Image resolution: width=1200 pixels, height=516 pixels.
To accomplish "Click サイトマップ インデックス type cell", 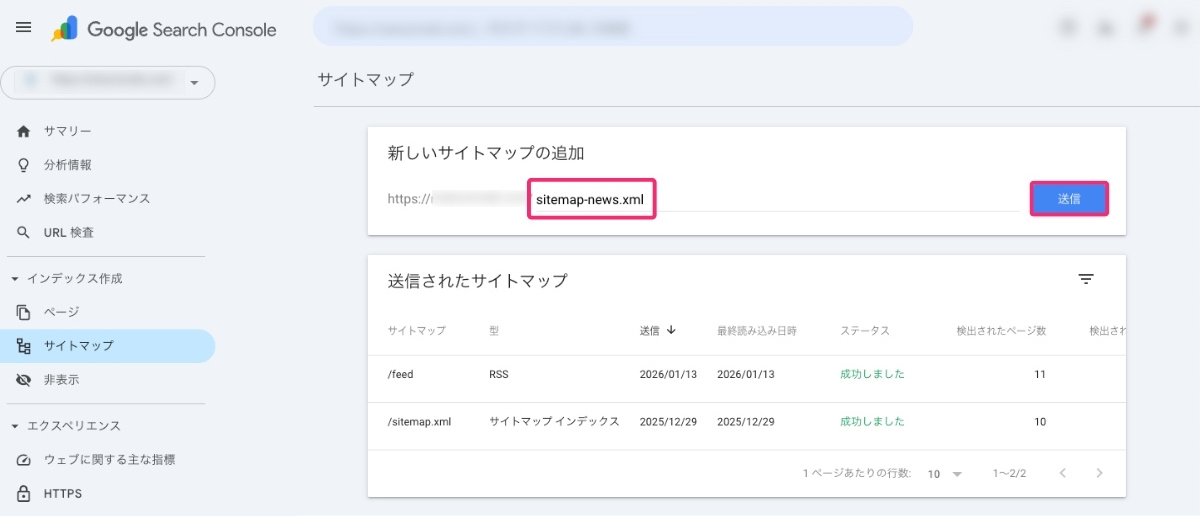I will tap(554, 422).
